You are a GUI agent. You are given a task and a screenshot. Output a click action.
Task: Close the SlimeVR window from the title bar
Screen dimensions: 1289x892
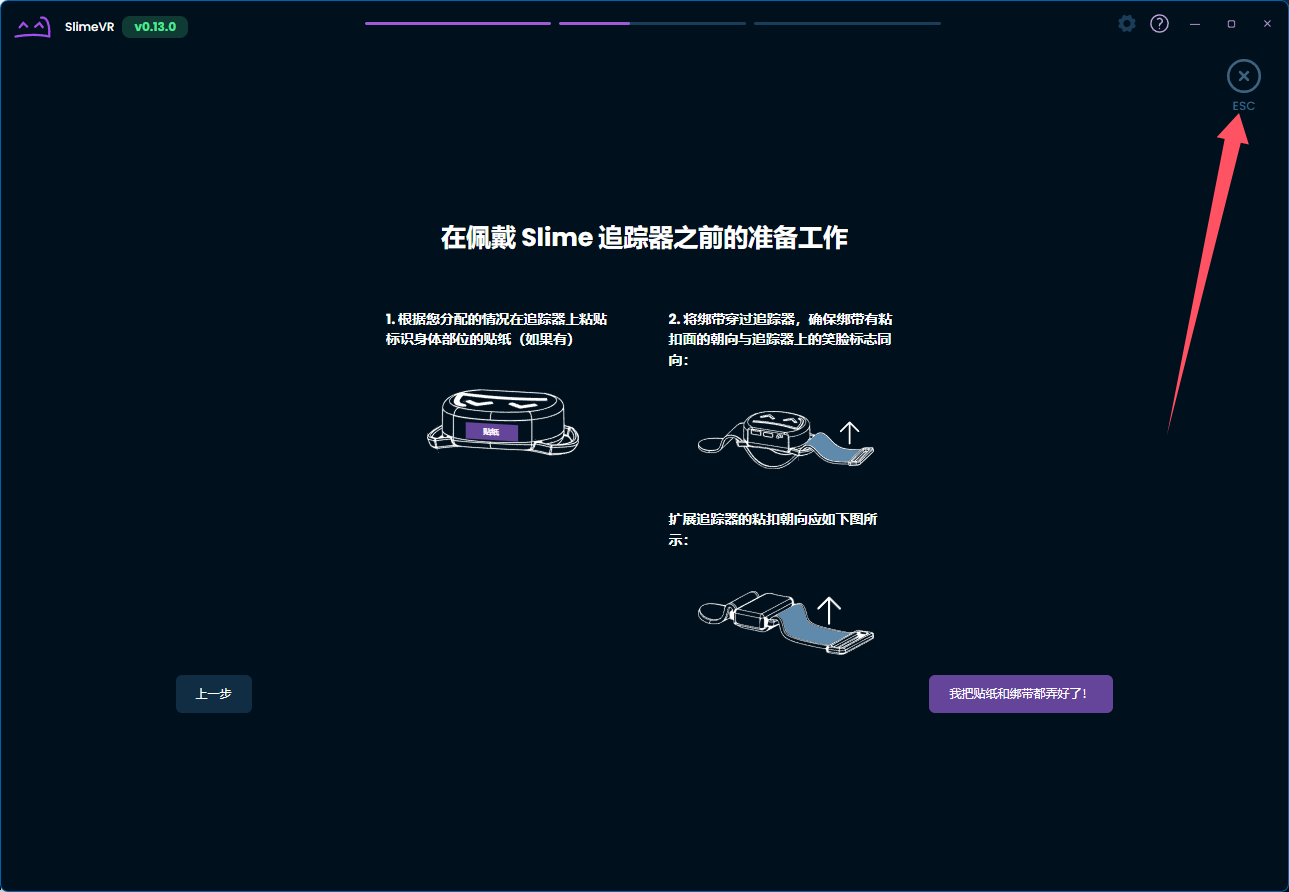coord(1267,23)
